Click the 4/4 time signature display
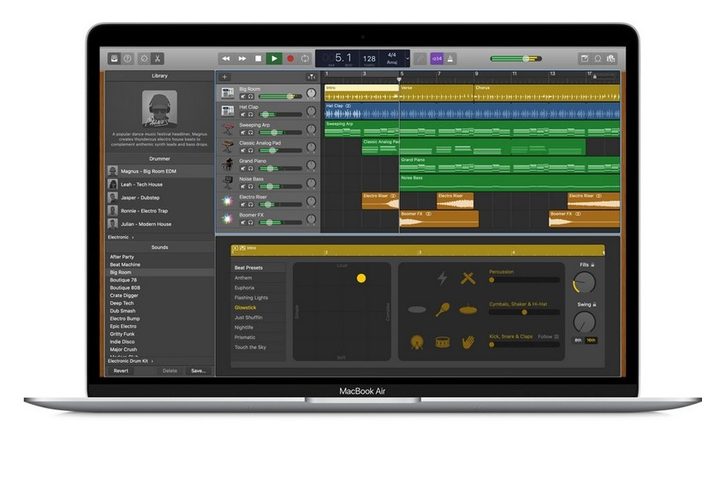The height and width of the screenshot is (480, 720). [392, 55]
